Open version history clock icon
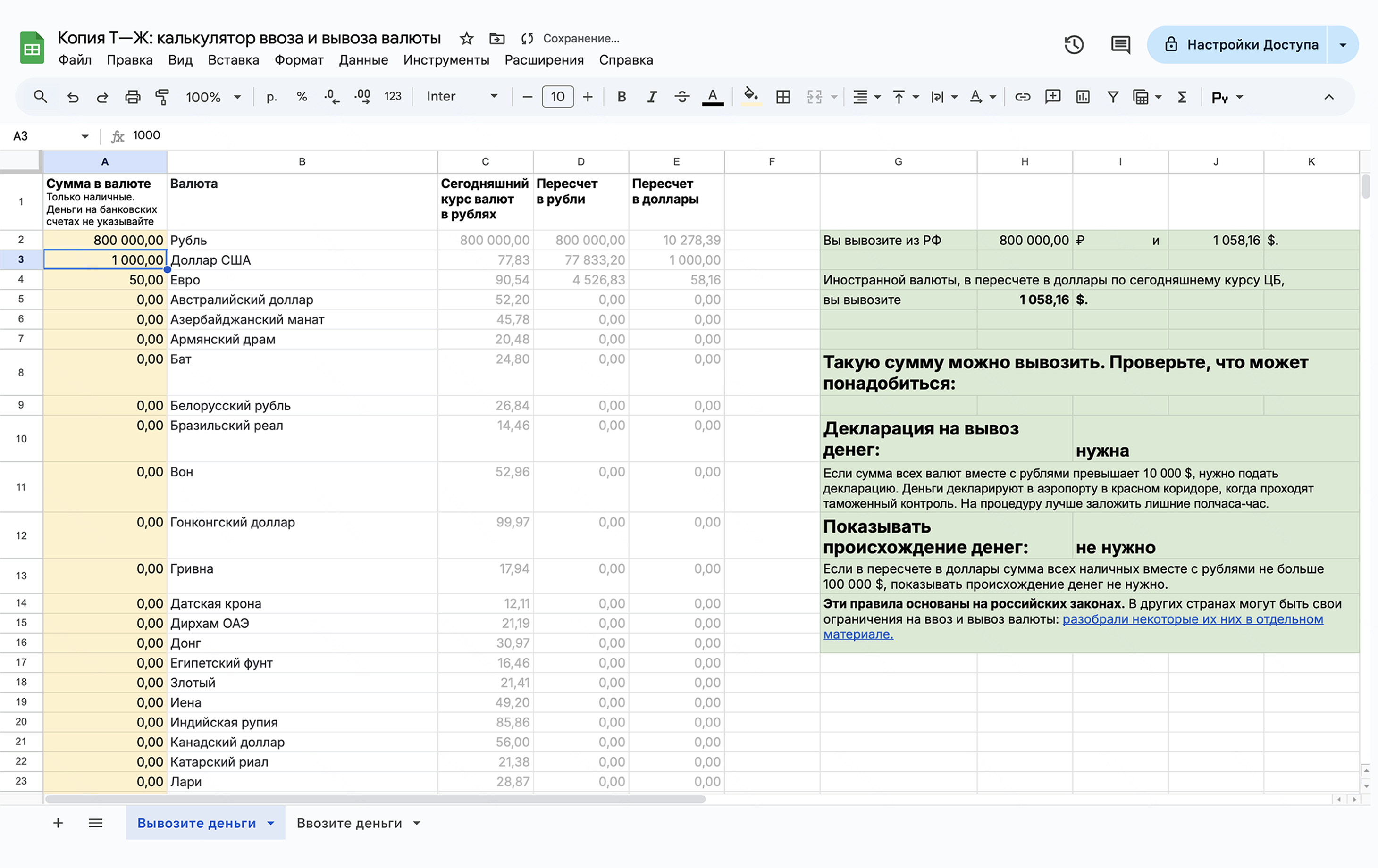The image size is (1378, 868). click(1074, 45)
